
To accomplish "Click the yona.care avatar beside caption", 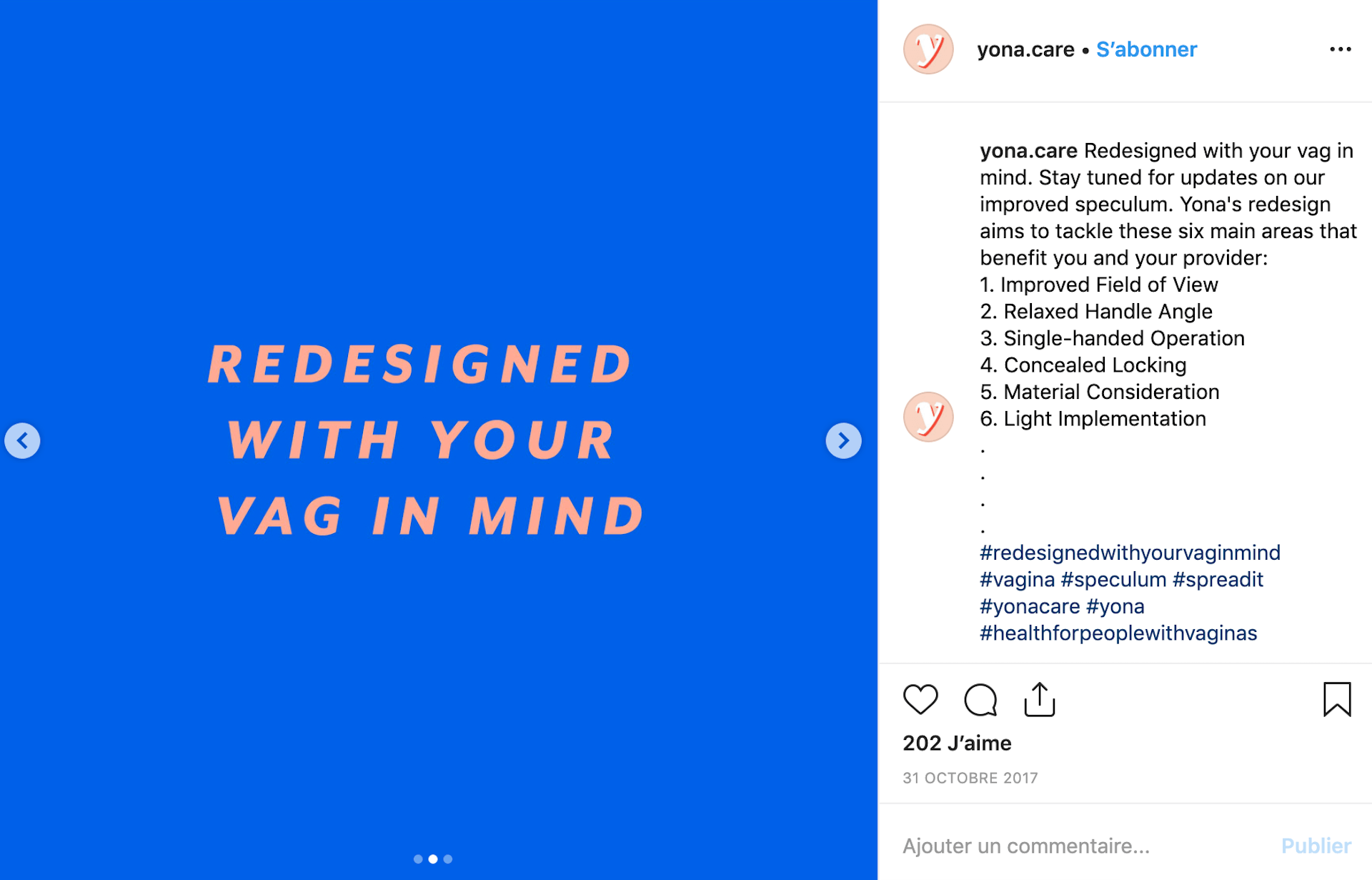I will coord(928,417).
